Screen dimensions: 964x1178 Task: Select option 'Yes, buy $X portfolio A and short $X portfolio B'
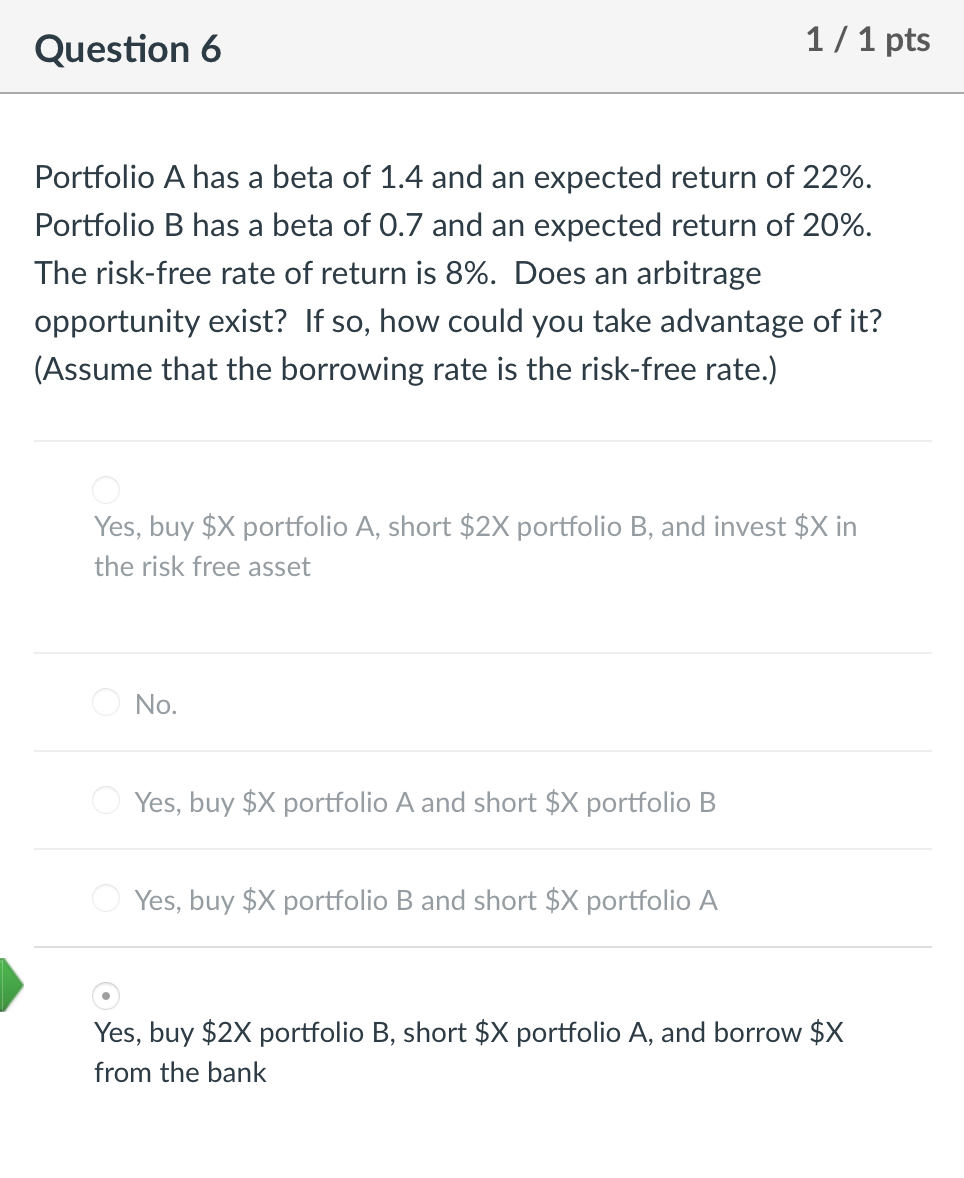105,800
